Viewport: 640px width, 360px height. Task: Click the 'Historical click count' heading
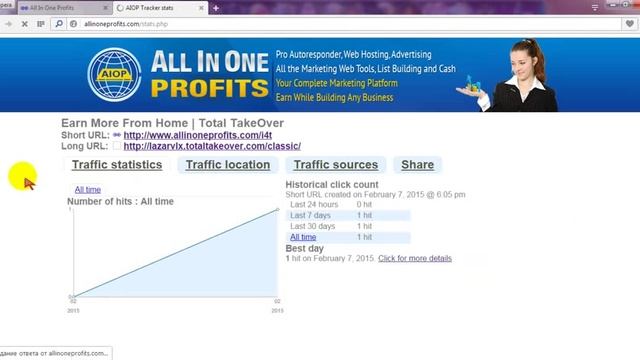click(332, 184)
